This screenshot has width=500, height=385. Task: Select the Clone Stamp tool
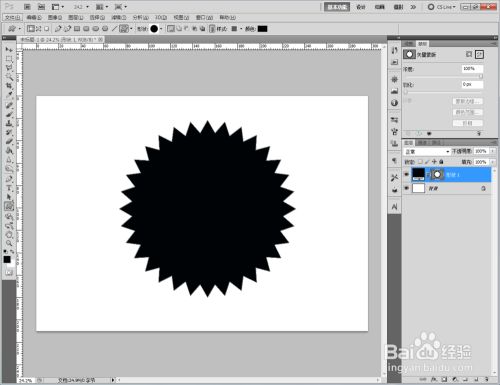tap(9, 123)
